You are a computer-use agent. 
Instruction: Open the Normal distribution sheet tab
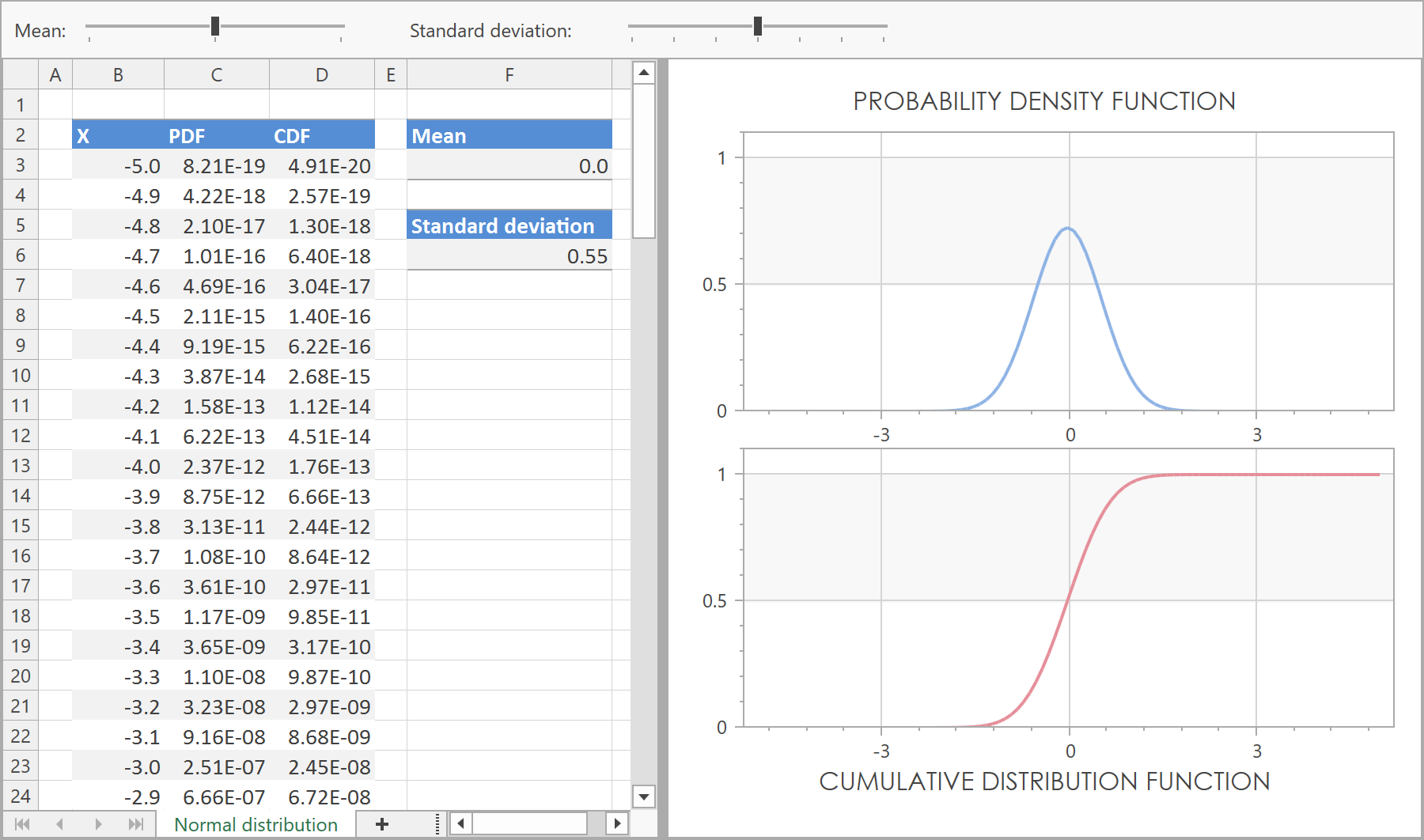[x=256, y=824]
